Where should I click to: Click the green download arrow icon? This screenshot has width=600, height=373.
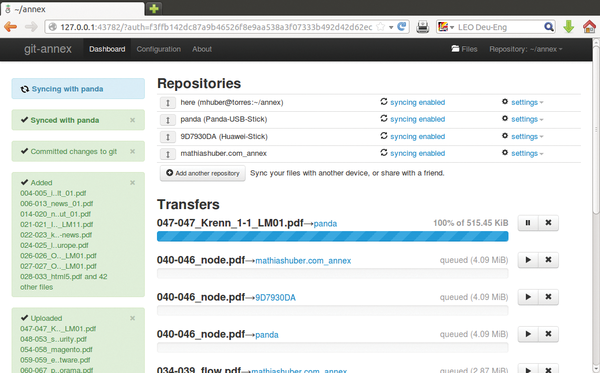569,27
